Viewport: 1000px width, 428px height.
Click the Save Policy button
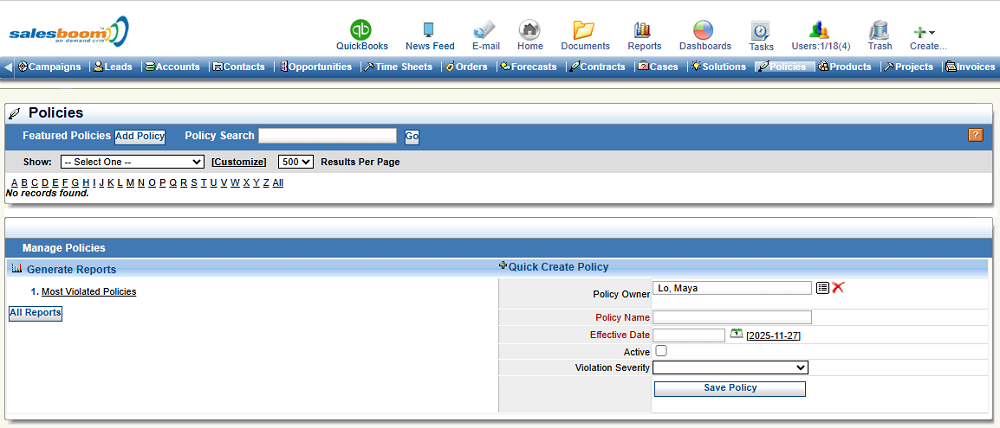coord(729,388)
